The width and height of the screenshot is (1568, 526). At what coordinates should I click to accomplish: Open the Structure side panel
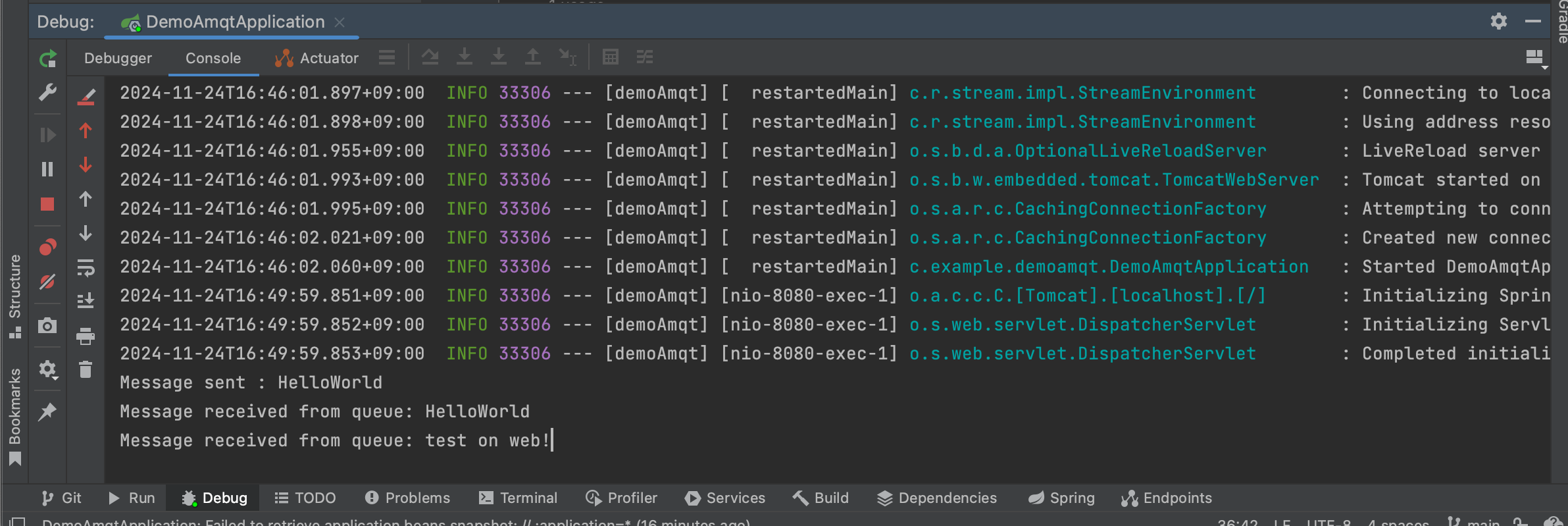[x=14, y=296]
